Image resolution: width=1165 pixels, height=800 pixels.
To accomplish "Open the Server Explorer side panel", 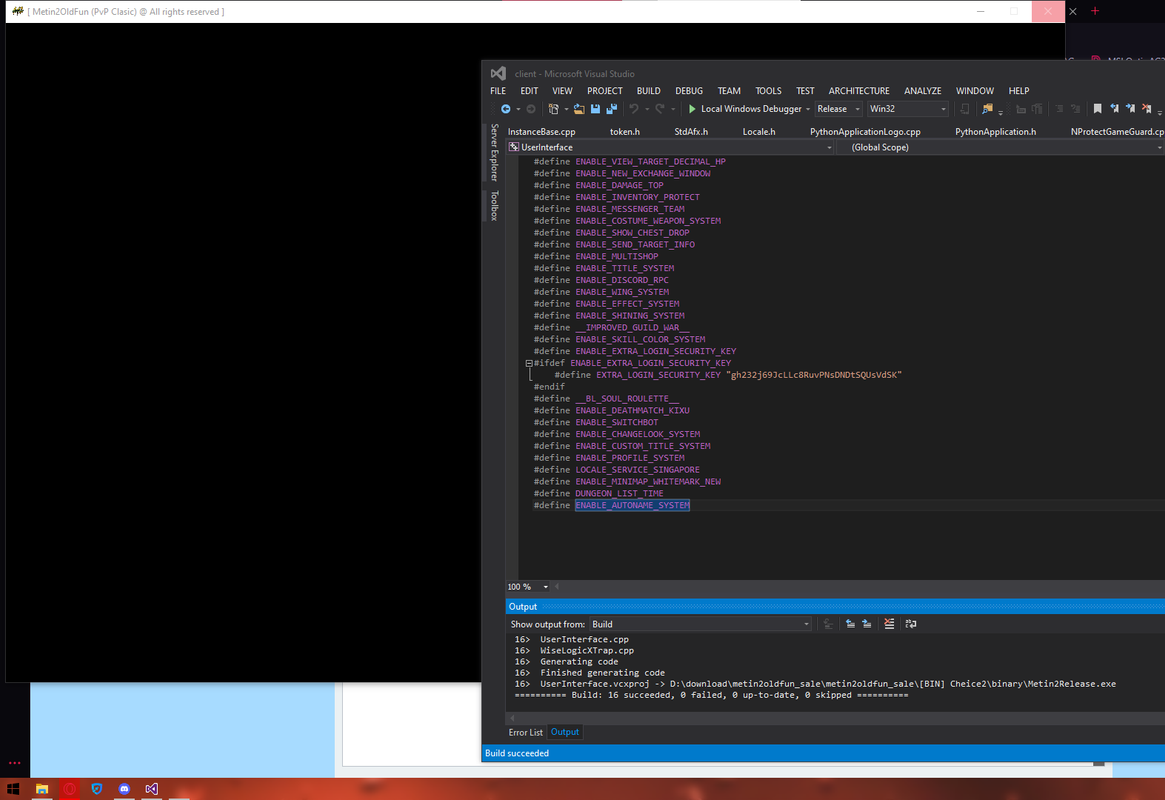I will tap(494, 152).
